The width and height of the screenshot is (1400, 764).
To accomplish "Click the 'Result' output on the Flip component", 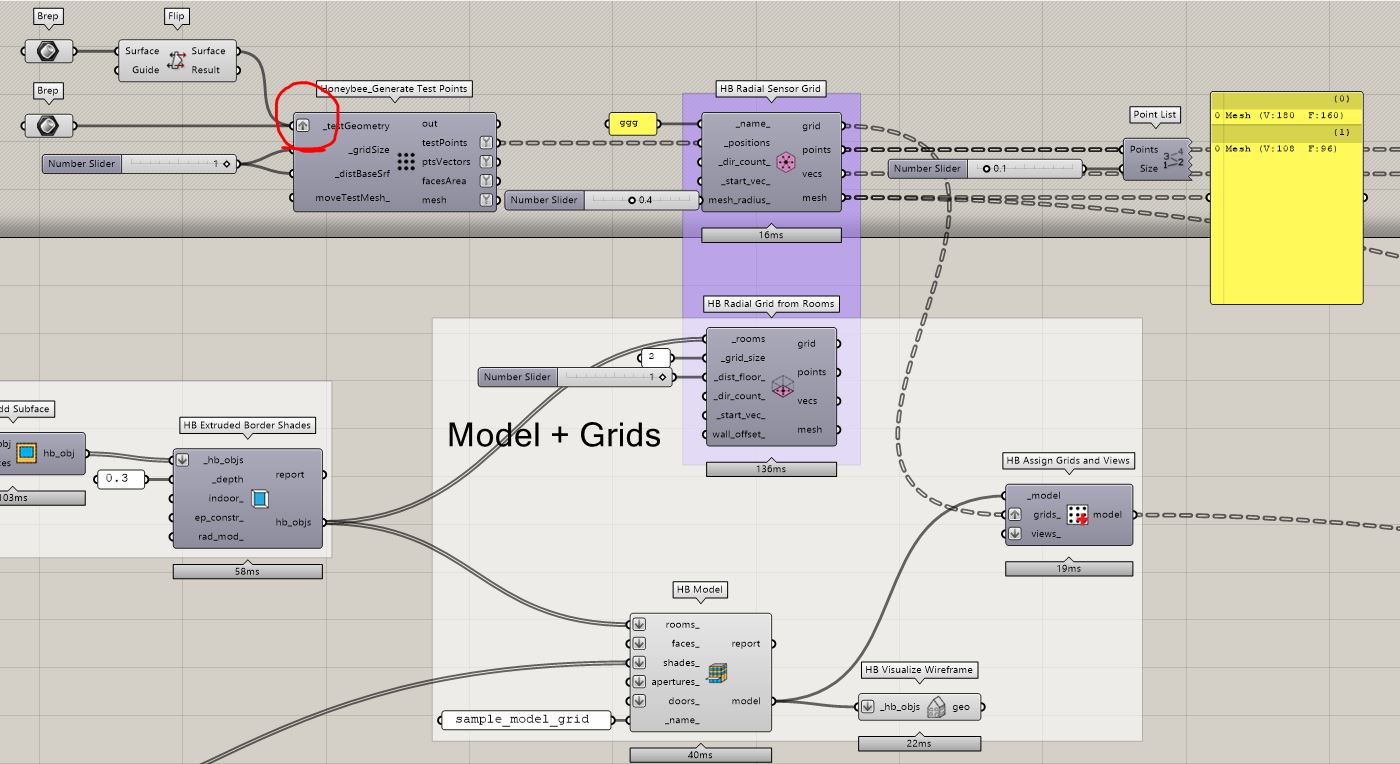I will click(206, 70).
